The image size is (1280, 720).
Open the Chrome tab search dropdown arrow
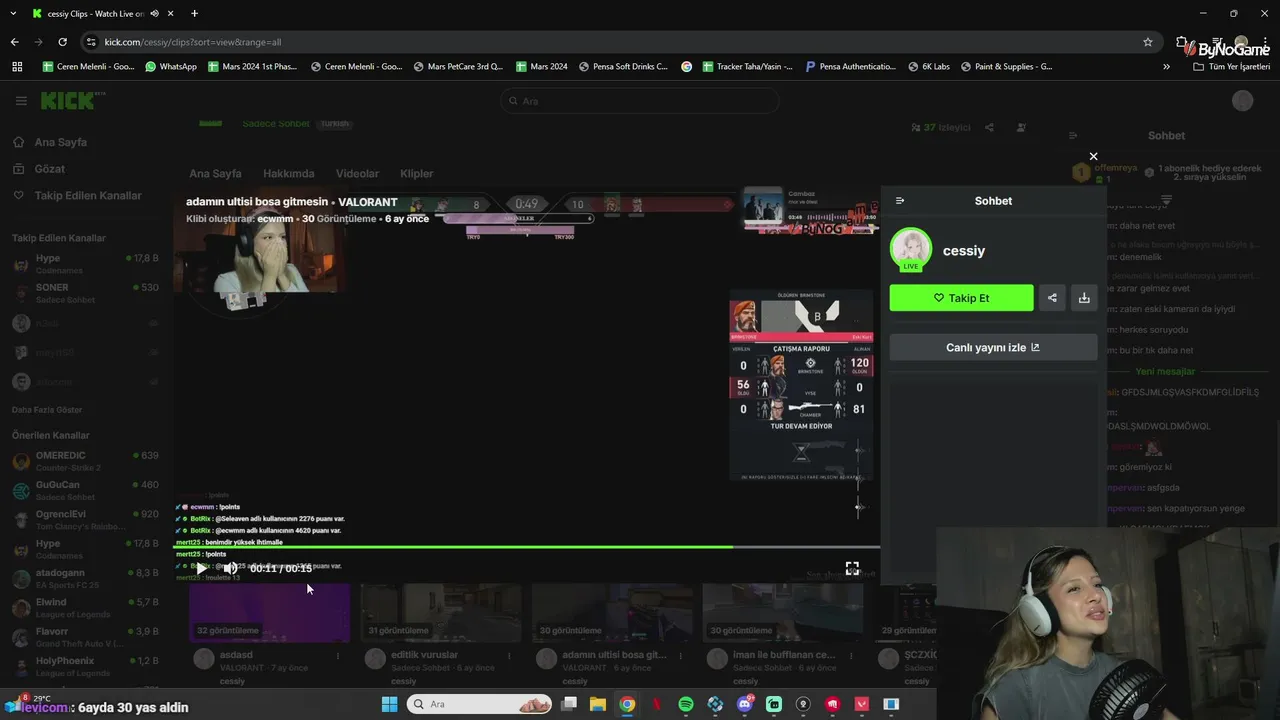[13, 13]
